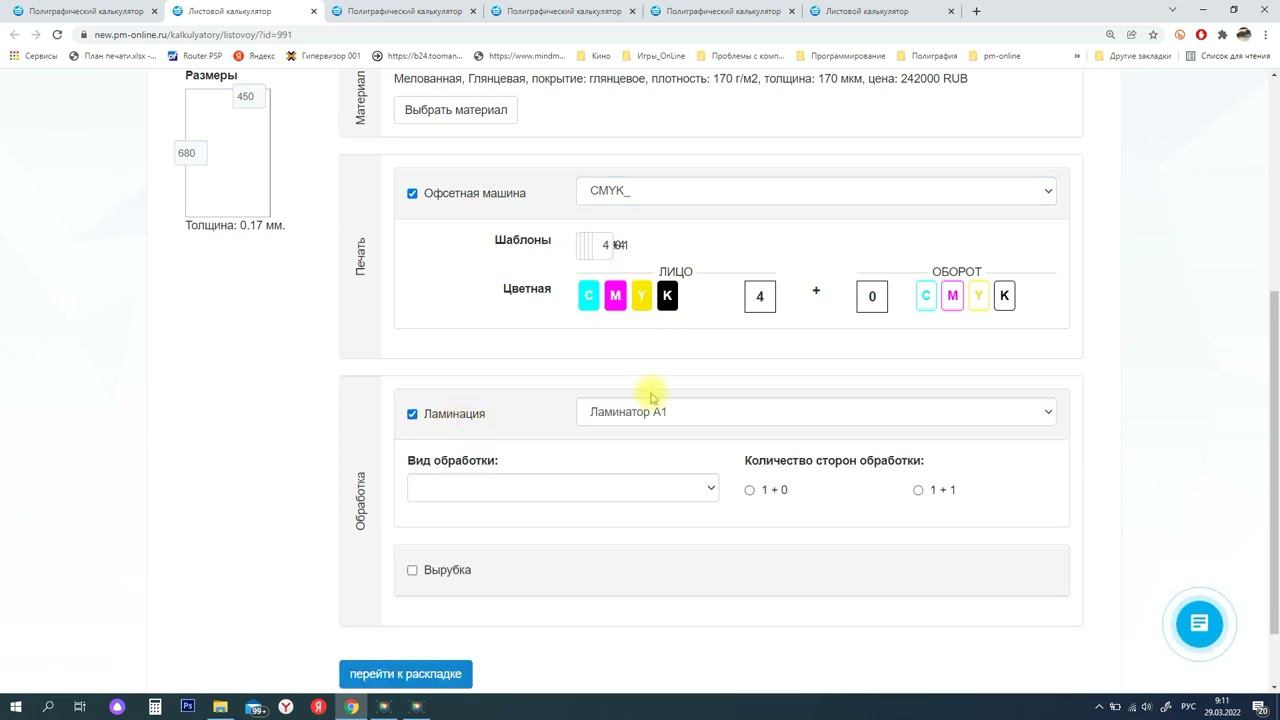The height and width of the screenshot is (720, 1280).
Task: Launch the Calculator from the taskbar
Action: click(x=155, y=707)
